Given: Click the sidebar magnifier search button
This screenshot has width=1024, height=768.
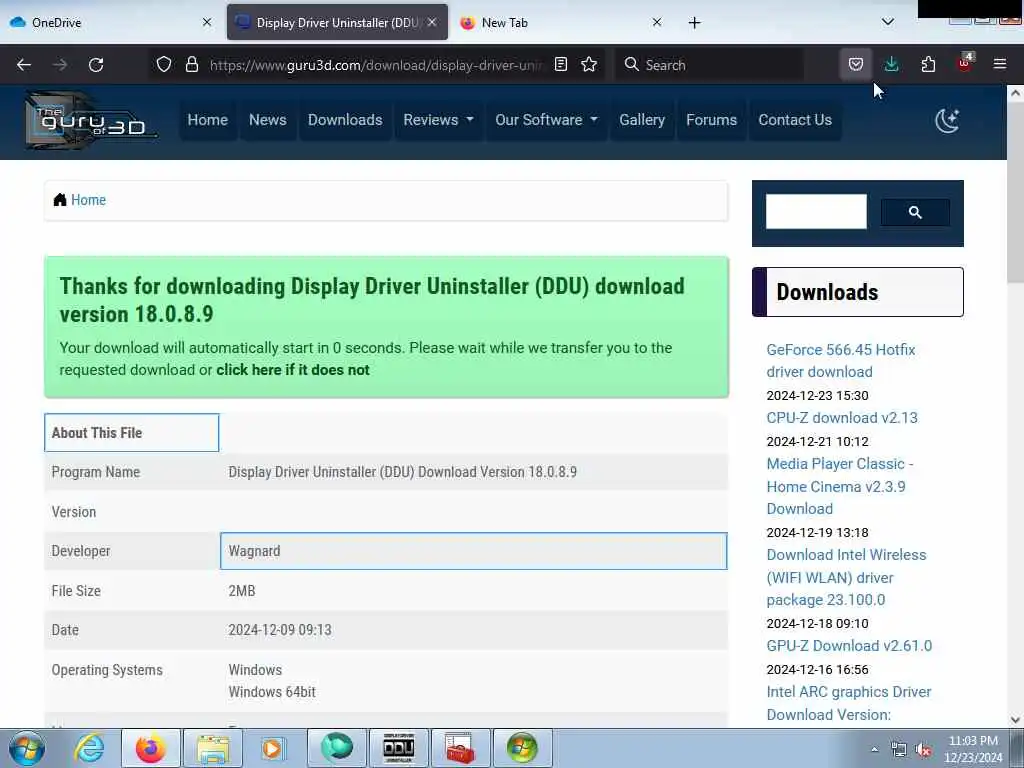Looking at the screenshot, I should [x=915, y=212].
